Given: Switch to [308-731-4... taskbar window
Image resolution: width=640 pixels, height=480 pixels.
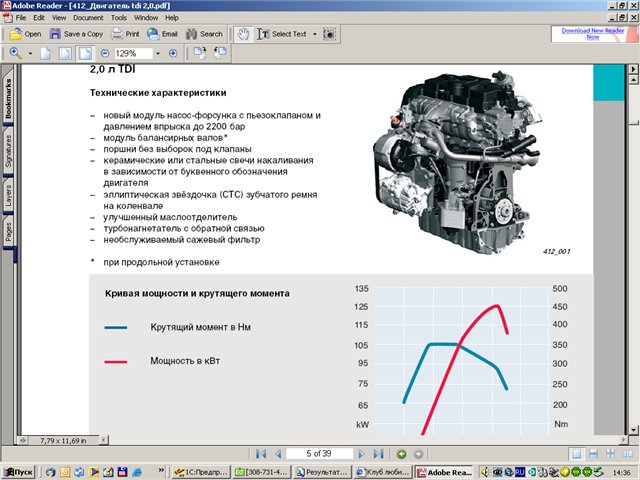Looking at the screenshot, I should click(262, 472).
